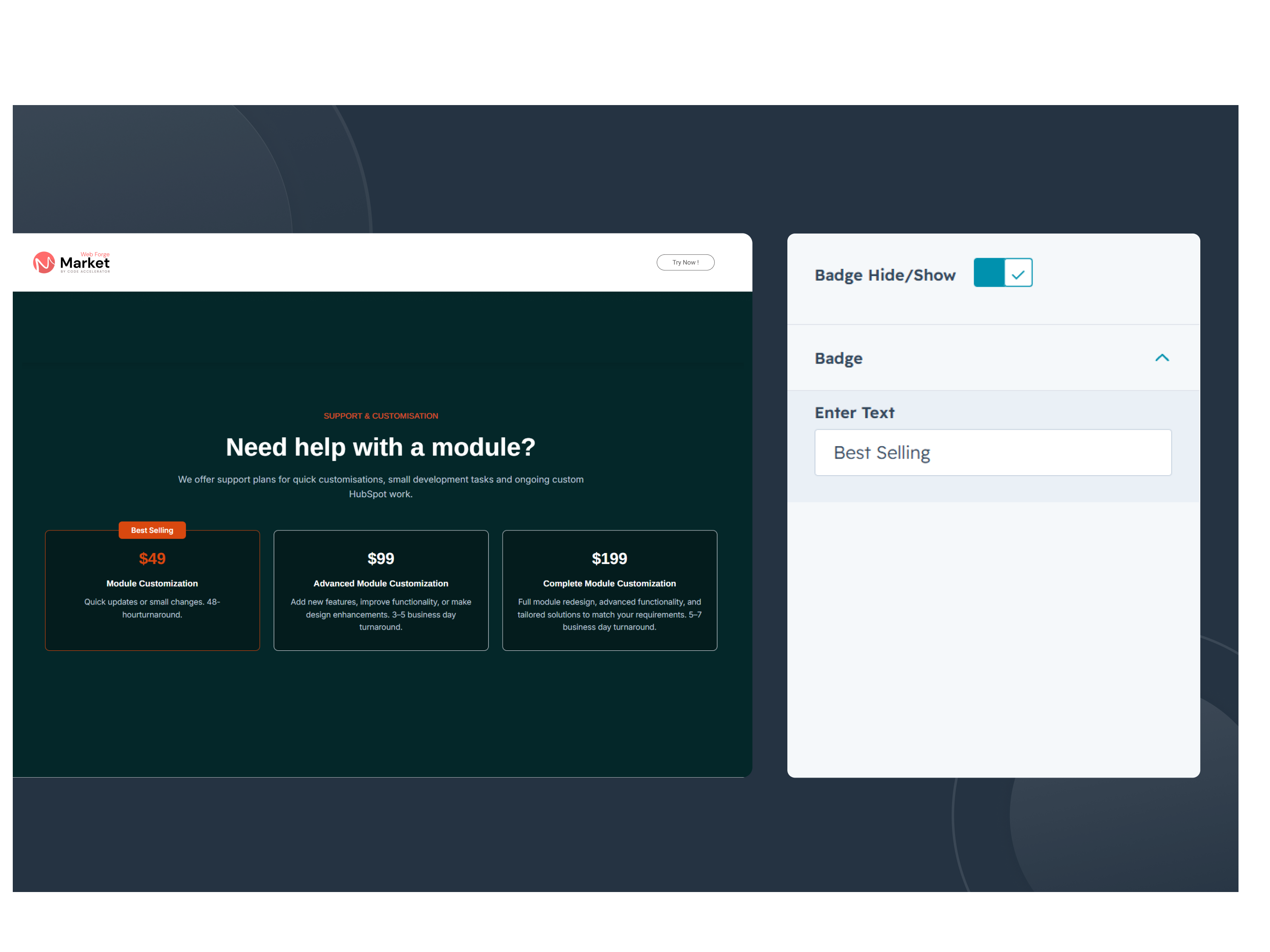The height and width of the screenshot is (952, 1270).
Task: Click the Full module redesign description text
Action: tap(609, 615)
